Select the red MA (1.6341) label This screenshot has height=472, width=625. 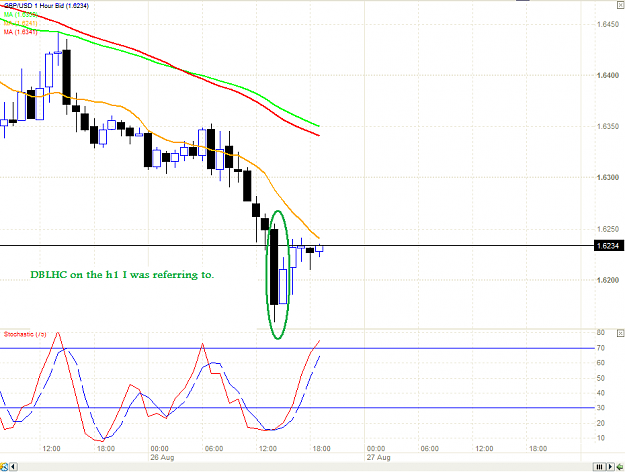click(21, 32)
